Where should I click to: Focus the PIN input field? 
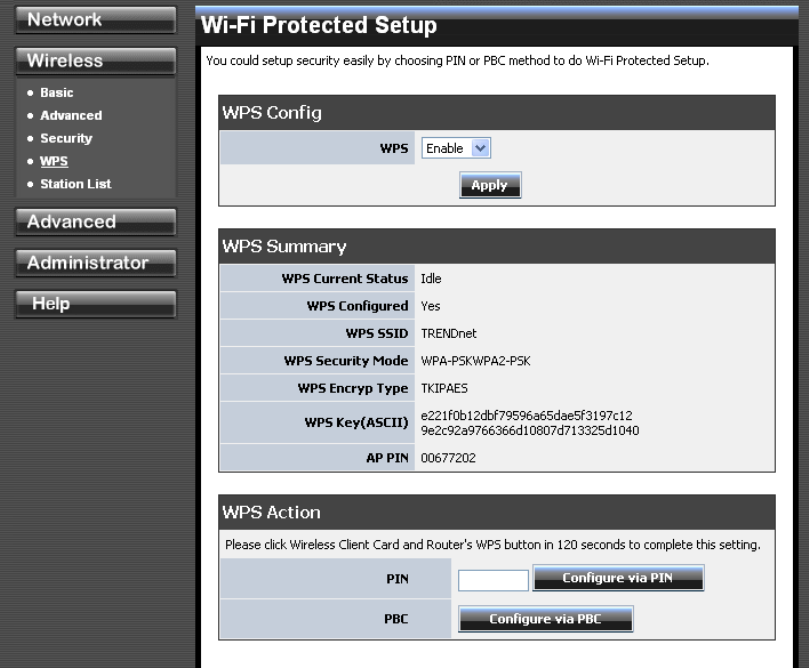(493, 580)
